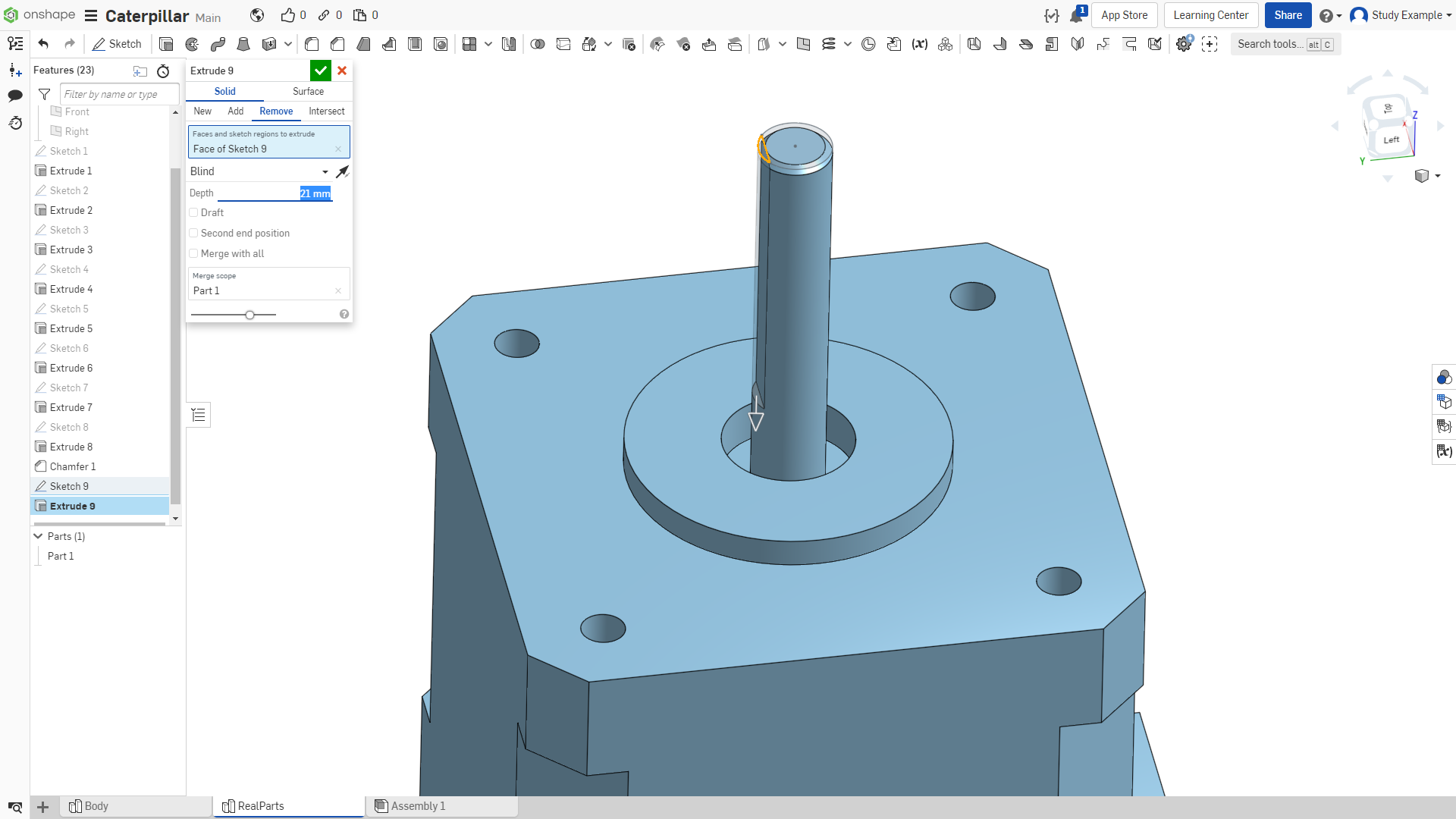Click the Variable (x) tool
Image resolution: width=1456 pixels, height=819 pixels.
pyautogui.click(x=920, y=44)
